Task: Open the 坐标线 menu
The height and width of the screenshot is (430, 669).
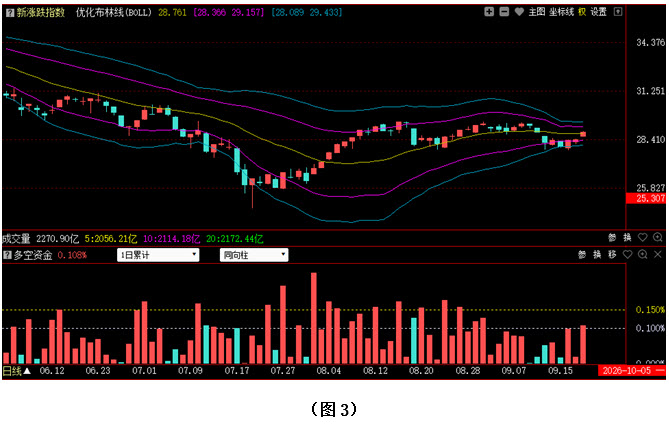Action: point(561,12)
